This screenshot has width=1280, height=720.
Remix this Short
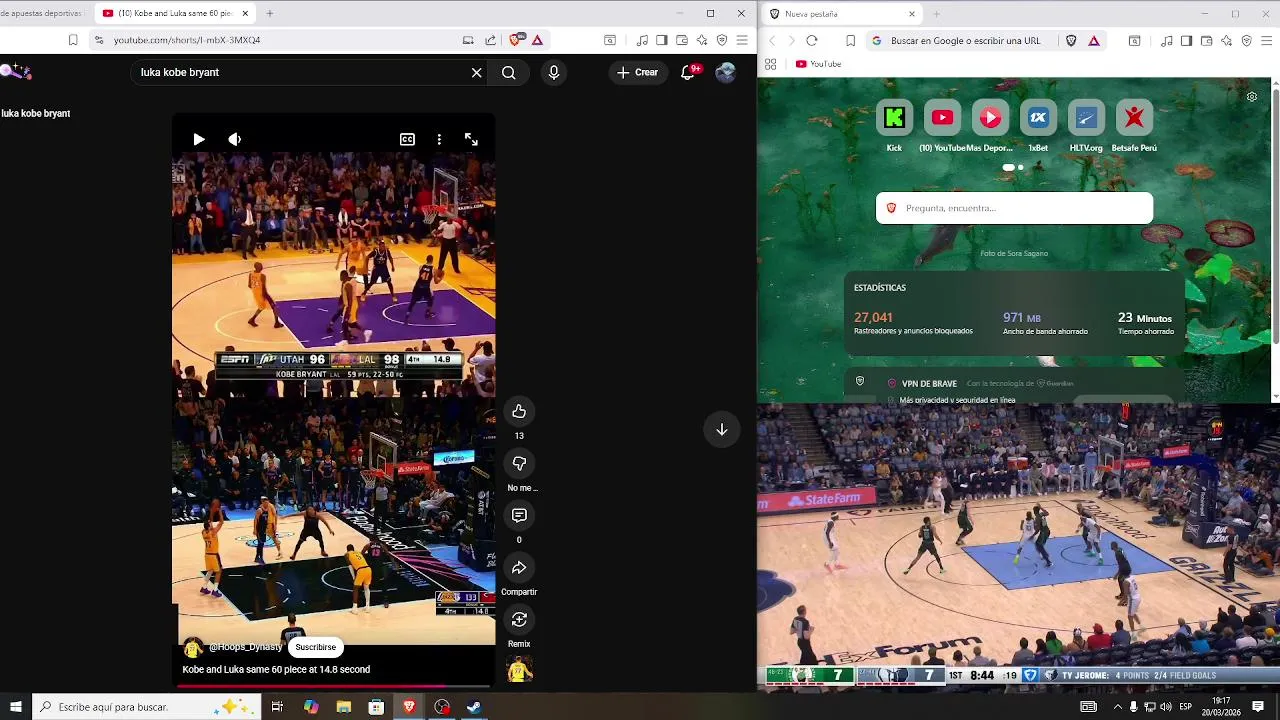(519, 620)
